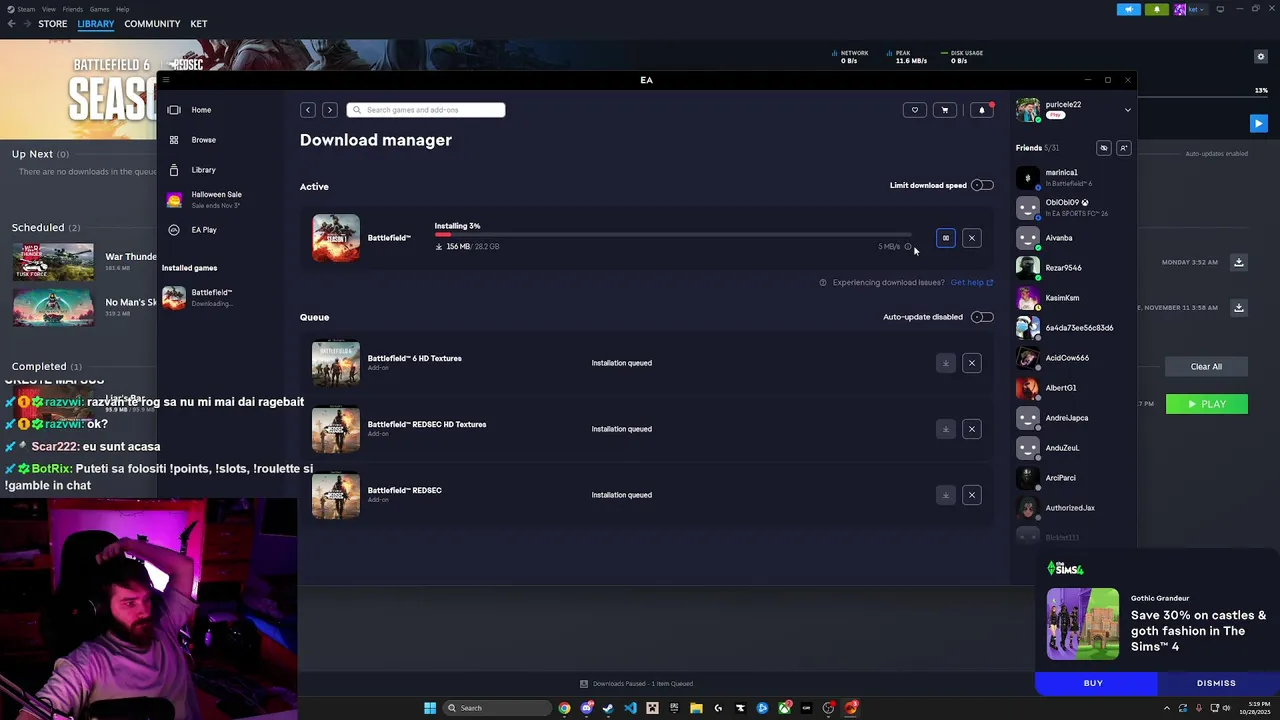Open friend Rezar9546
Viewport: 1280px width, 720px height.
click(x=1064, y=268)
